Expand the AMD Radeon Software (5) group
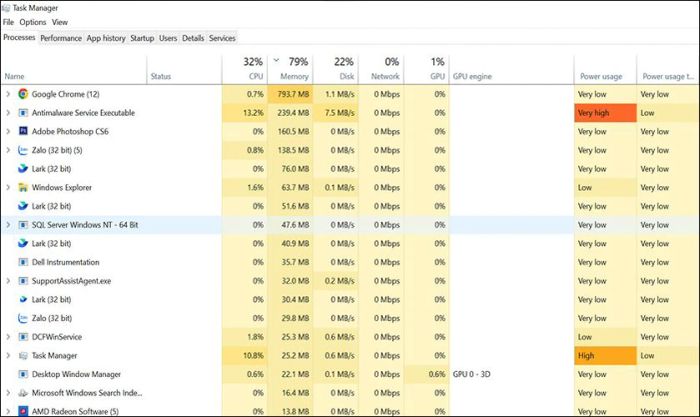Screen dimensions: 700x417 8,411
